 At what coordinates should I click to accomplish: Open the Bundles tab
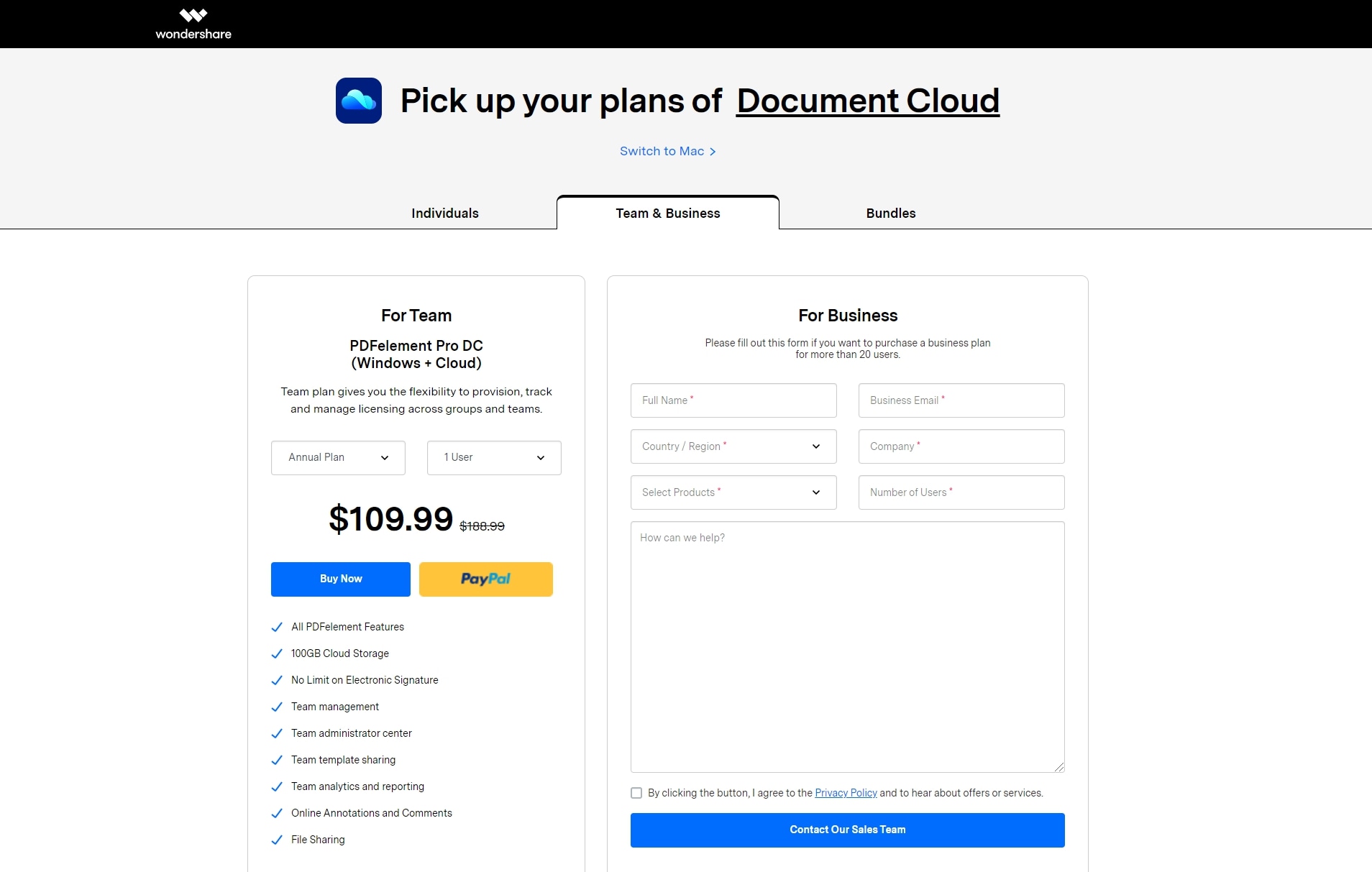(891, 214)
